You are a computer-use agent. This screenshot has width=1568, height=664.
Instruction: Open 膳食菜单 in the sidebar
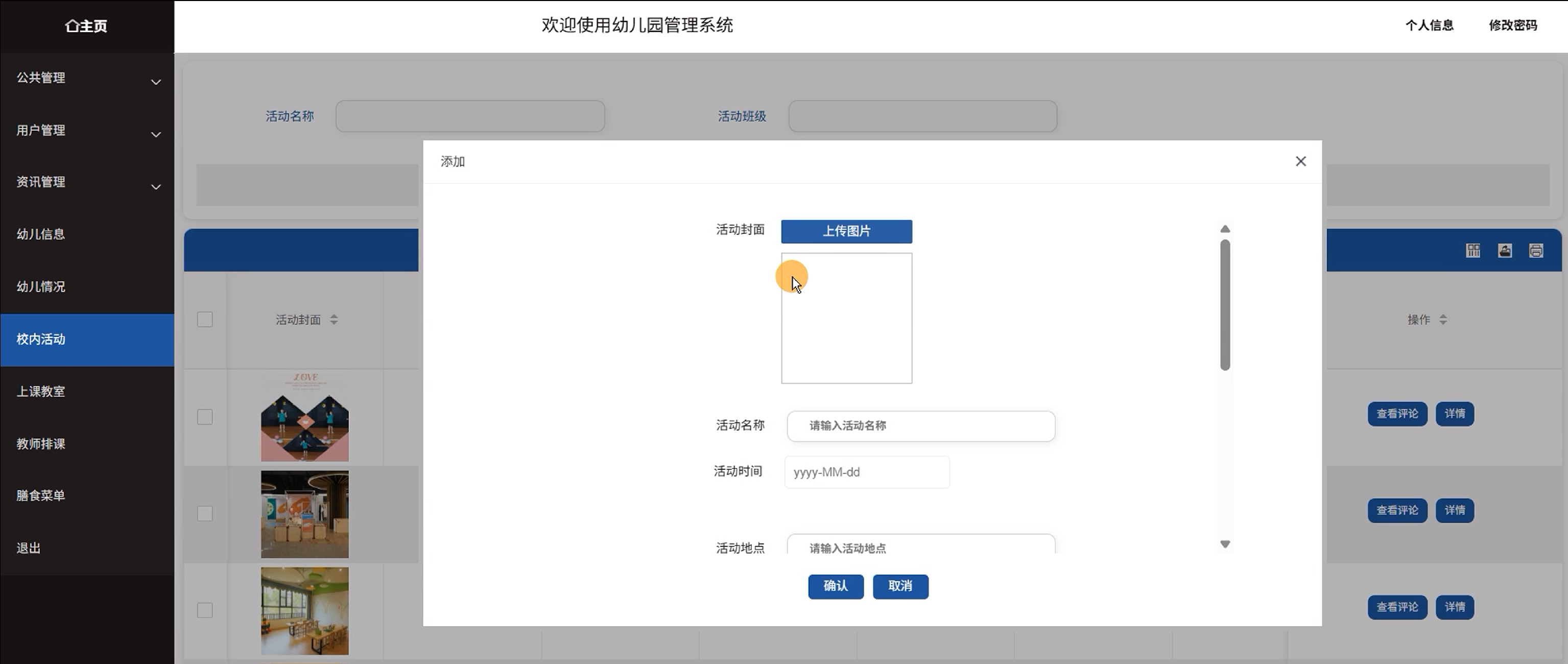pyautogui.click(x=41, y=495)
